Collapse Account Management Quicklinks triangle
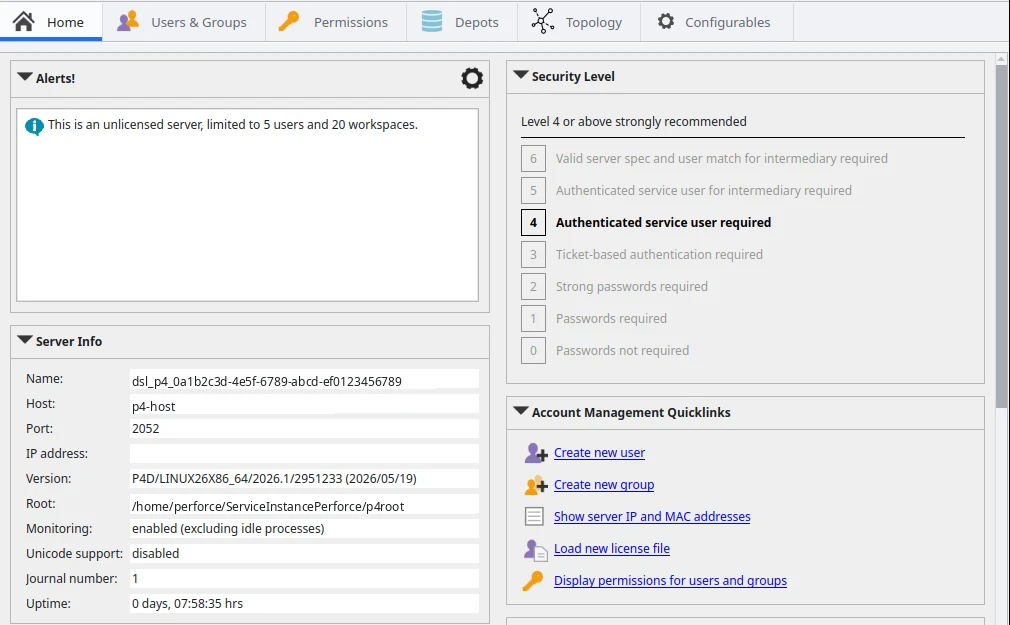Image resolution: width=1010 pixels, height=625 pixels. click(520, 410)
